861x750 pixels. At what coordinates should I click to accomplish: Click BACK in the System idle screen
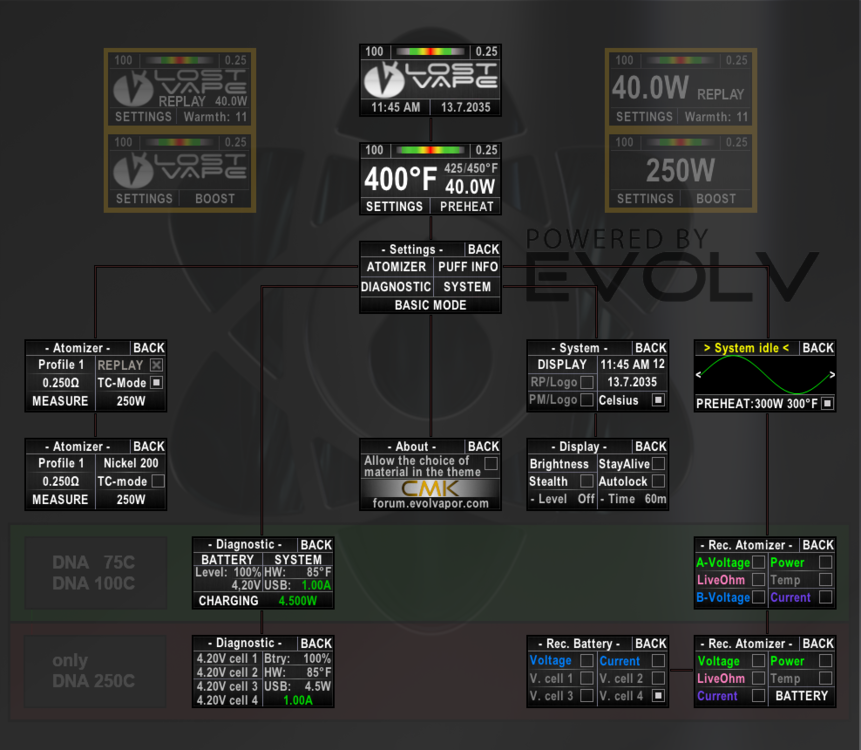[x=818, y=348]
